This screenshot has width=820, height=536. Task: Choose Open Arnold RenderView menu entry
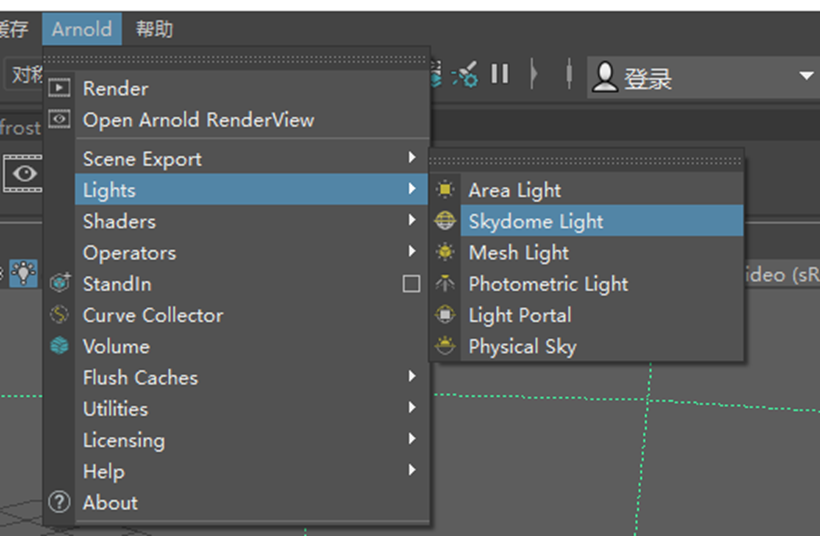[253, 120]
